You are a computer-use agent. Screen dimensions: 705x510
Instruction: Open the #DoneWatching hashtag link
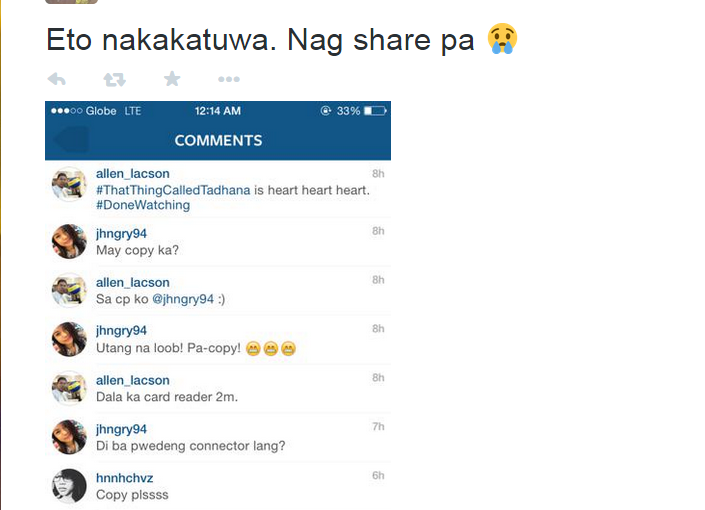coord(143,205)
